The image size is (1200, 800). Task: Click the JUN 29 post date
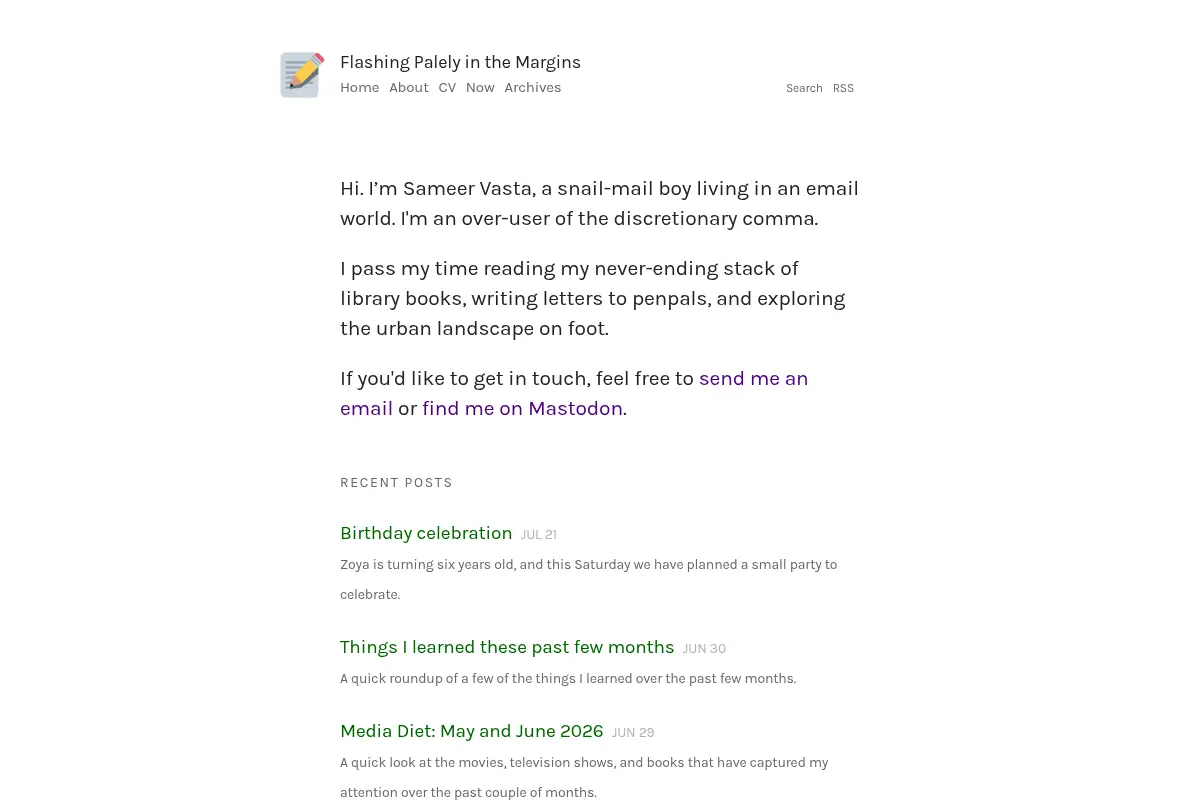[x=633, y=733]
